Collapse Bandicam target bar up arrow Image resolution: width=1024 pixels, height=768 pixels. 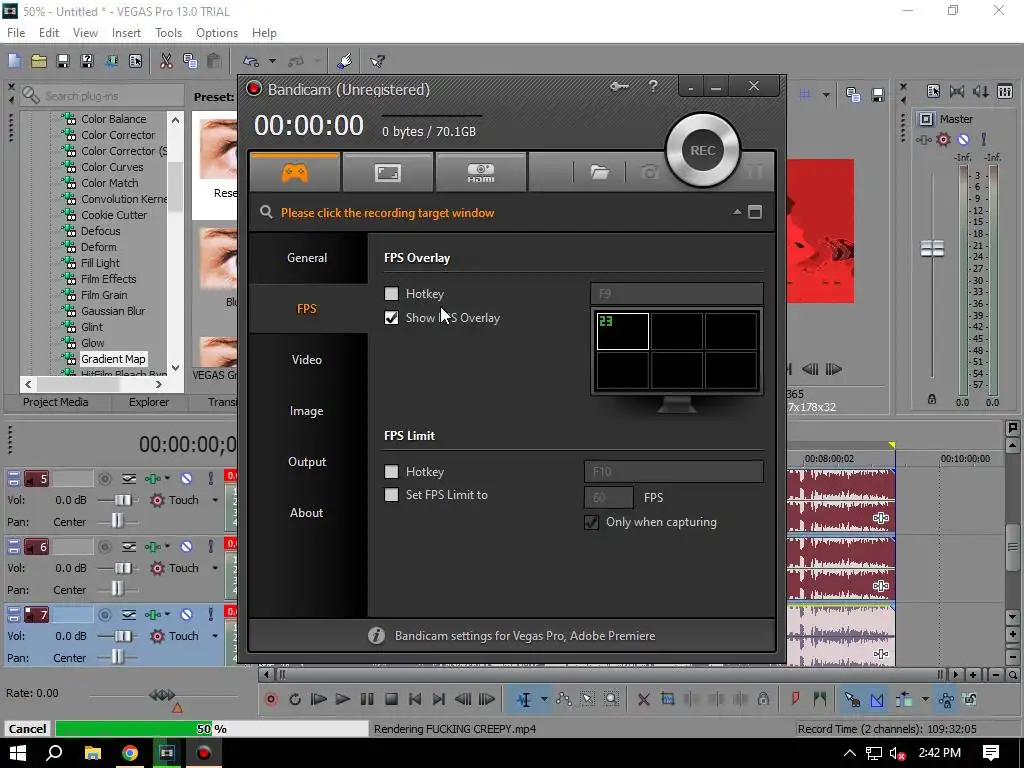pos(737,212)
